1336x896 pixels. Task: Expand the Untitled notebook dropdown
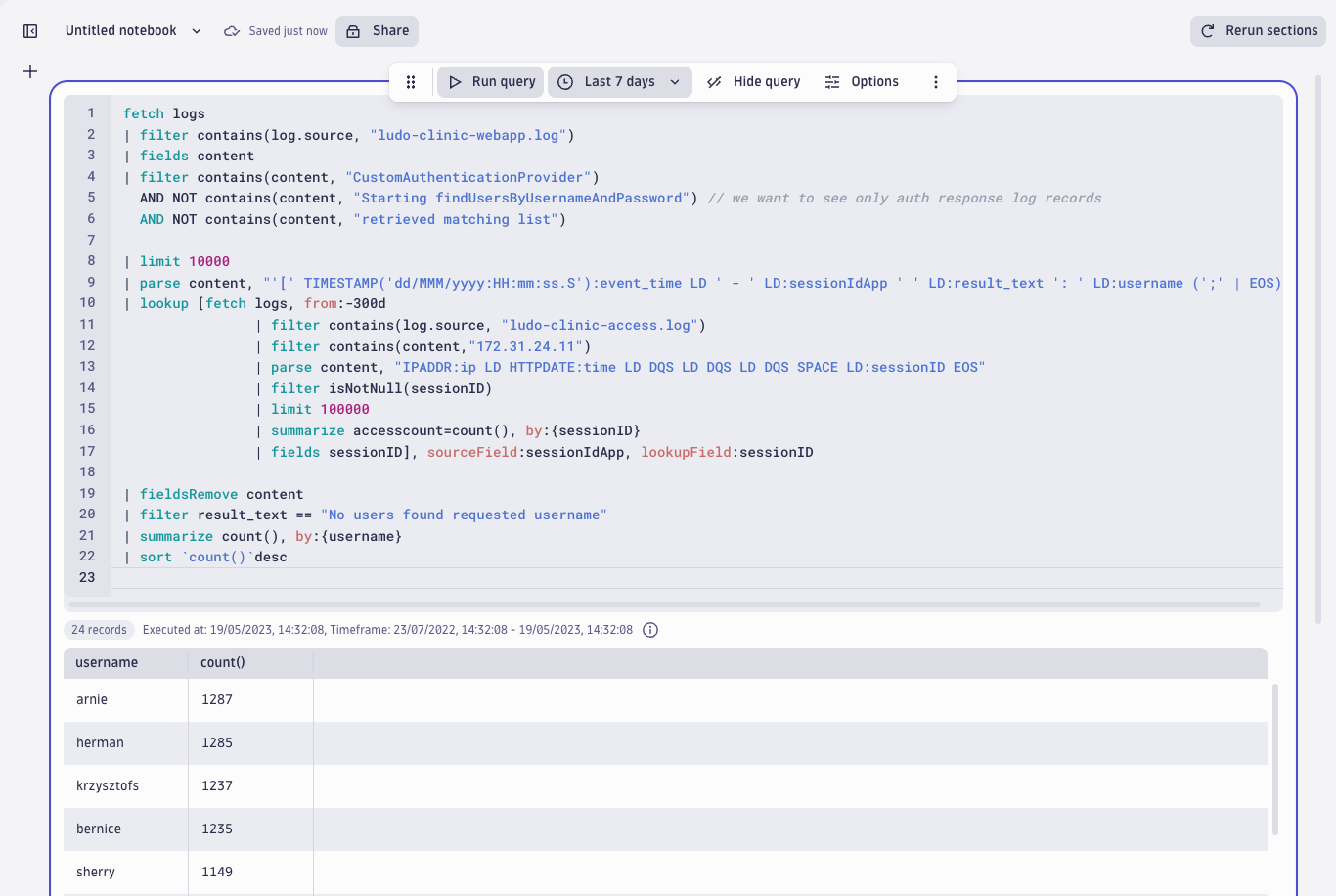coord(196,30)
